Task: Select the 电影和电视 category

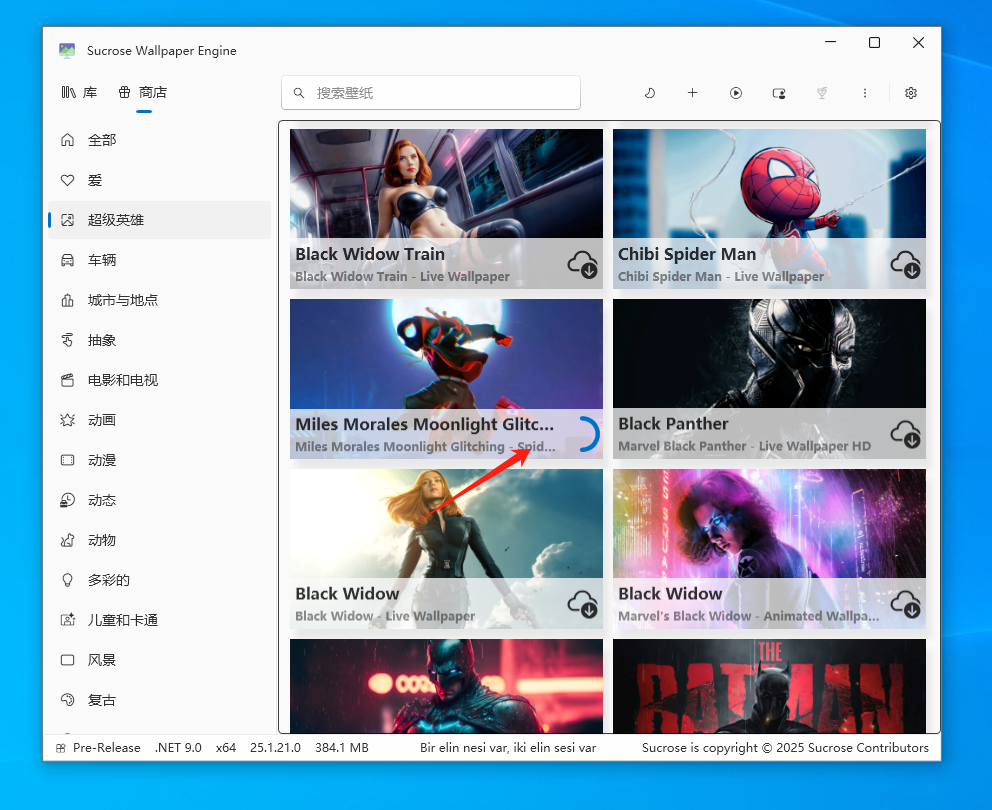Action: coord(159,380)
